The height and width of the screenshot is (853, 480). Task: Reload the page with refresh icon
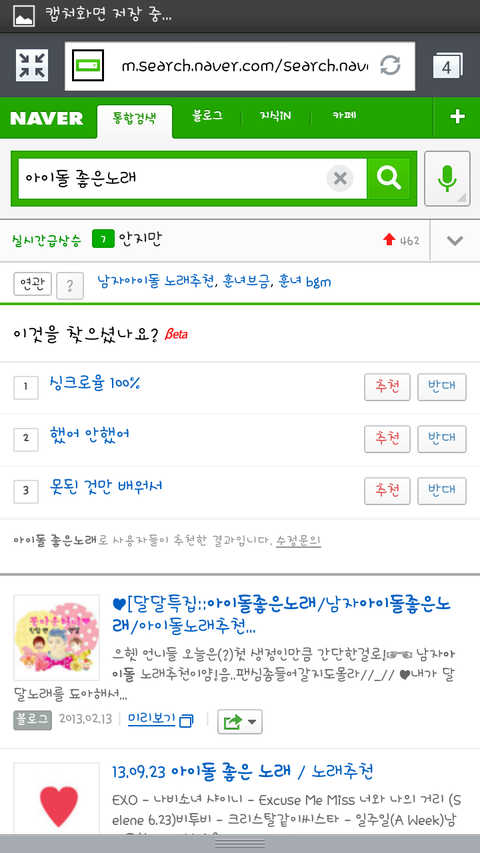[390, 66]
